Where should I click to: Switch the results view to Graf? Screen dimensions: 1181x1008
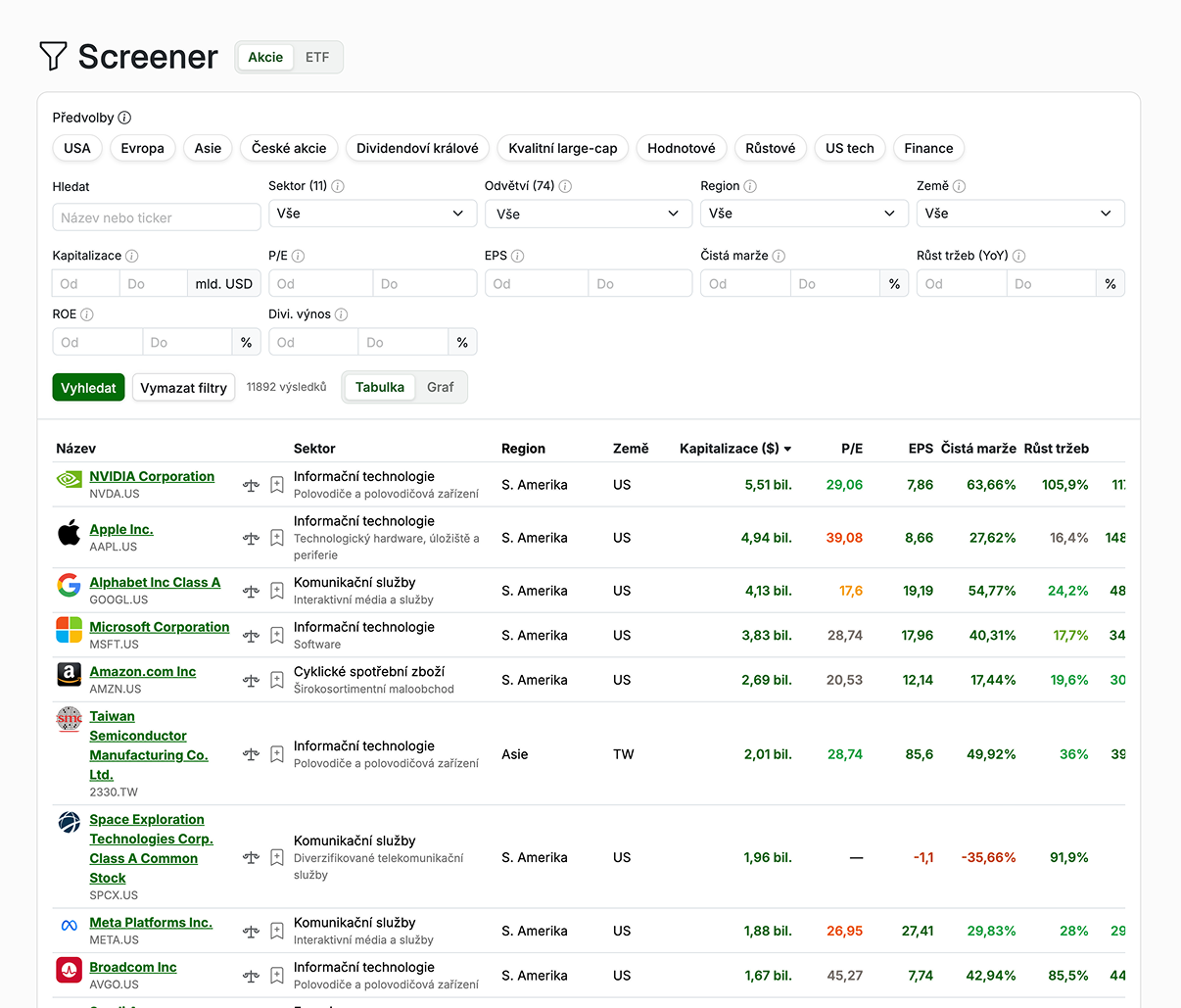[x=441, y=387]
